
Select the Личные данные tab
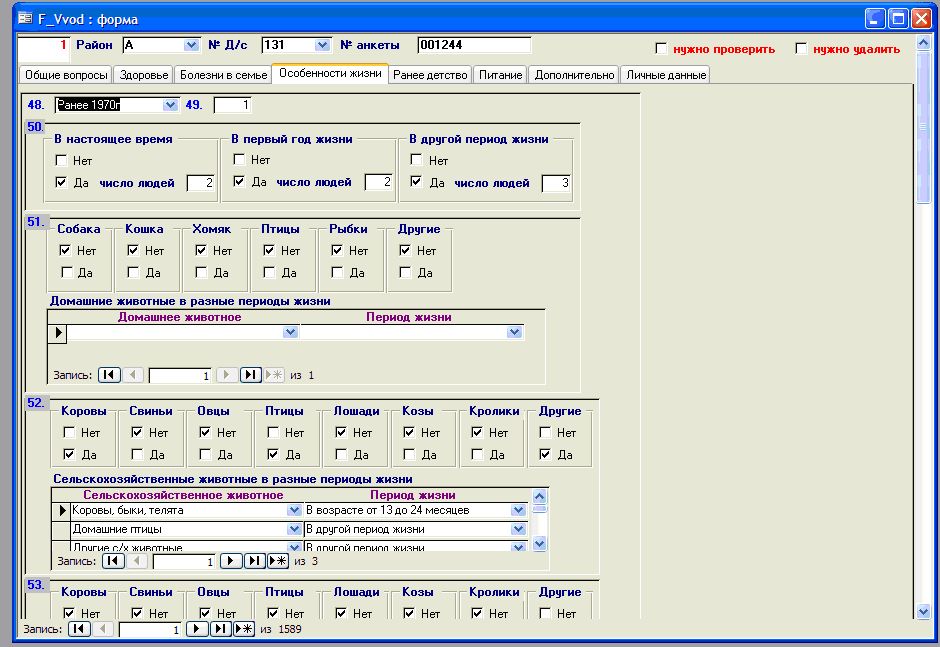click(x=666, y=75)
